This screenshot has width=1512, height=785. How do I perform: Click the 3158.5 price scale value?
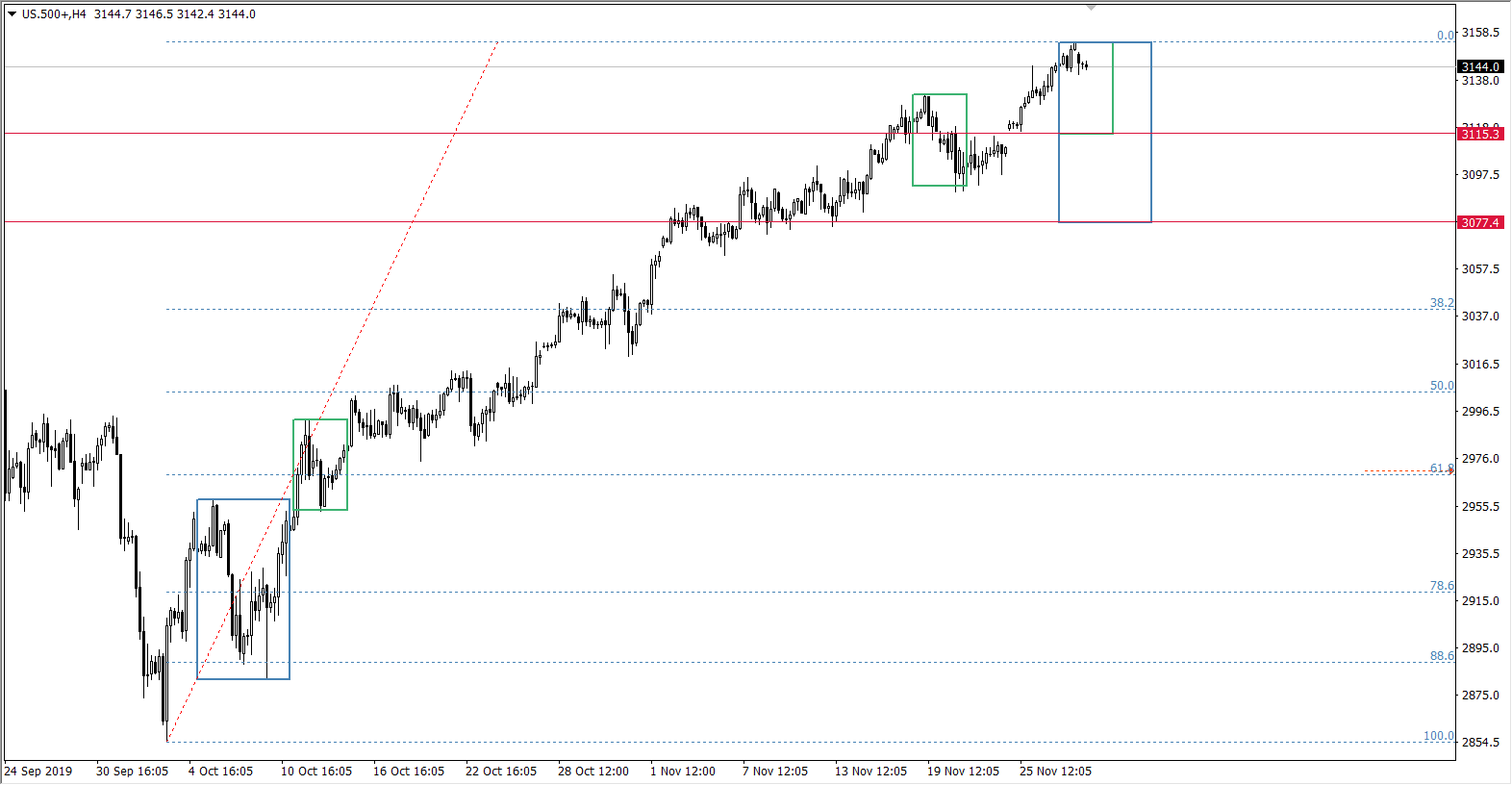coord(1480,33)
